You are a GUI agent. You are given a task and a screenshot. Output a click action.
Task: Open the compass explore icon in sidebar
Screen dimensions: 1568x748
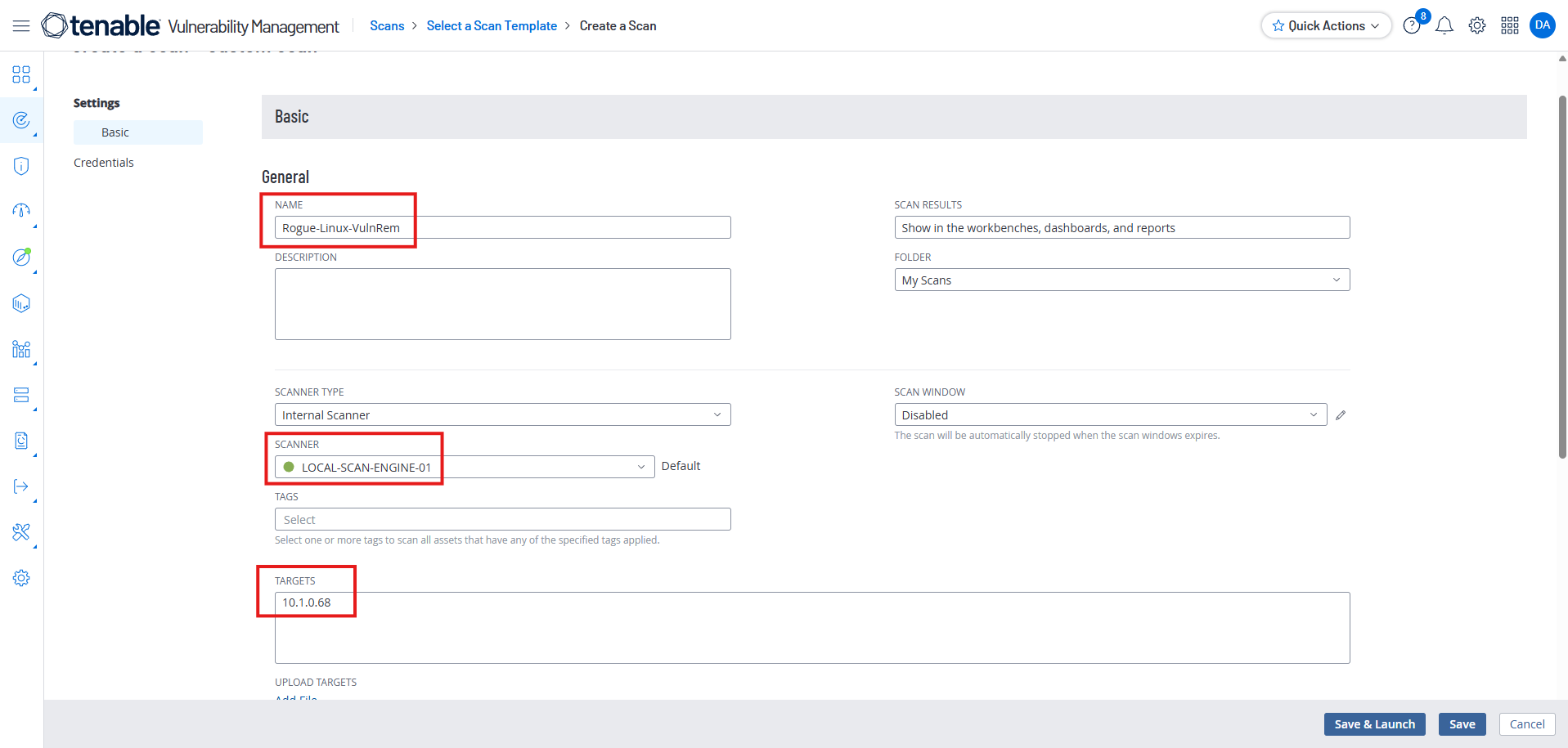pyautogui.click(x=21, y=258)
